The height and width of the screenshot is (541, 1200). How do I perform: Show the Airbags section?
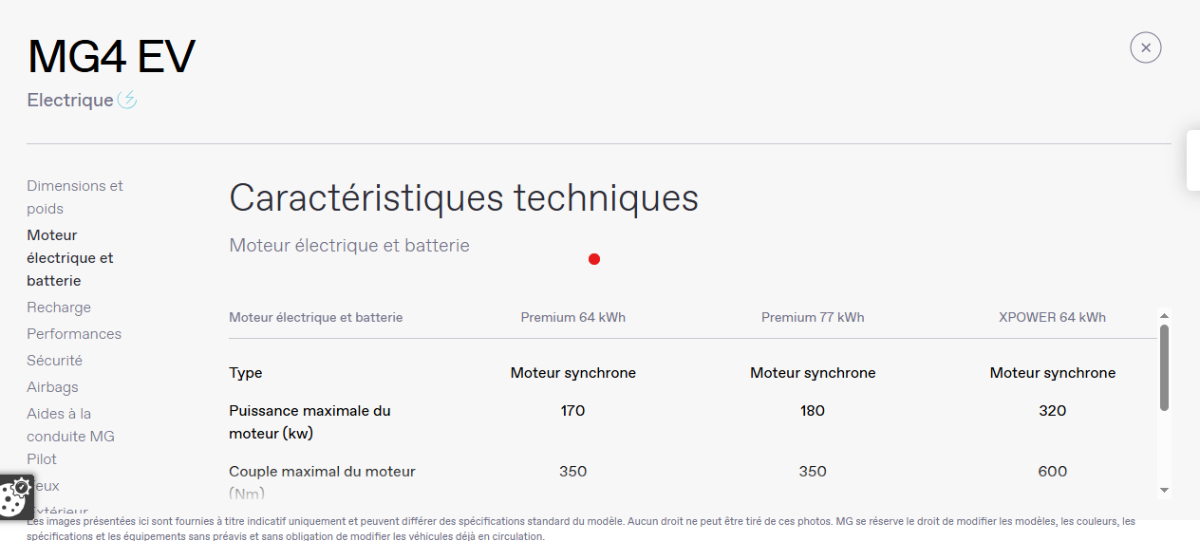(x=53, y=387)
